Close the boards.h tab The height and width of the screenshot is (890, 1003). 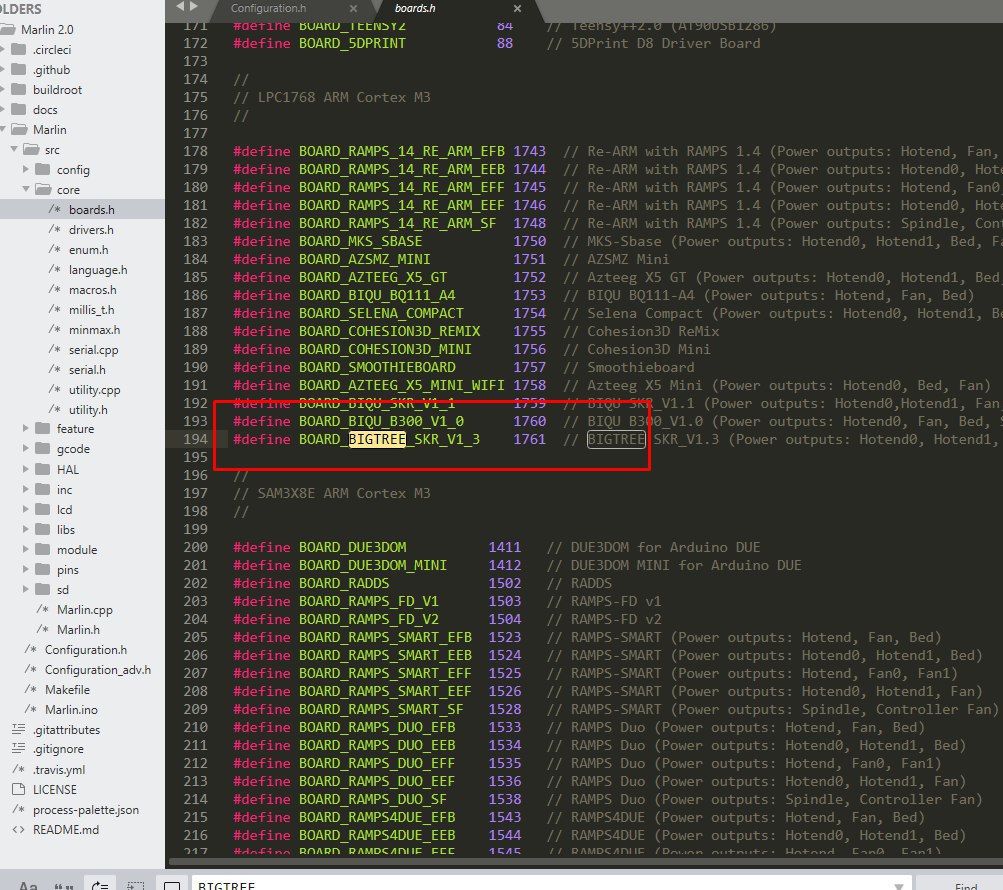tap(517, 8)
